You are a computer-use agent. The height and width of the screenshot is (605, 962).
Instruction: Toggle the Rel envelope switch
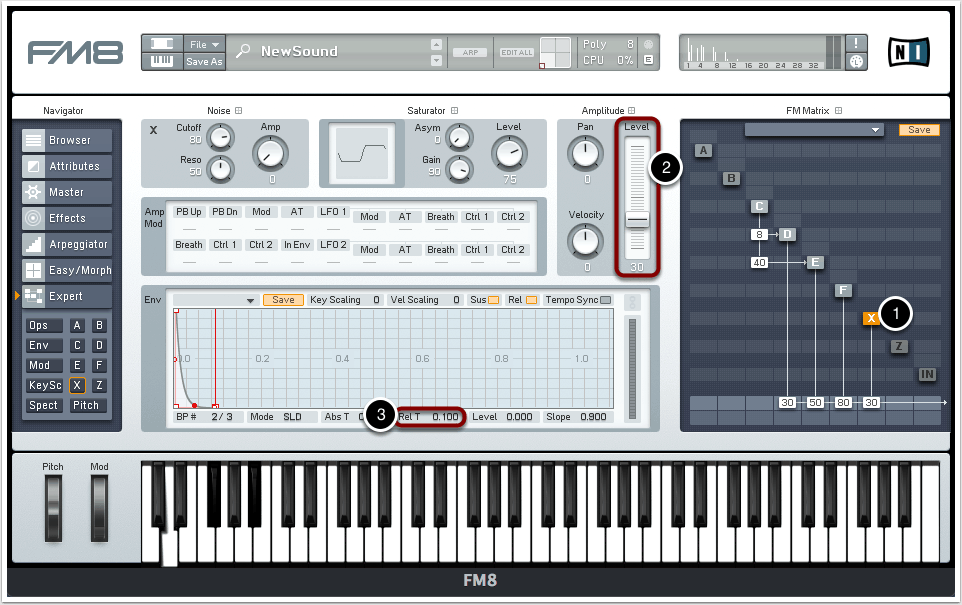531,300
